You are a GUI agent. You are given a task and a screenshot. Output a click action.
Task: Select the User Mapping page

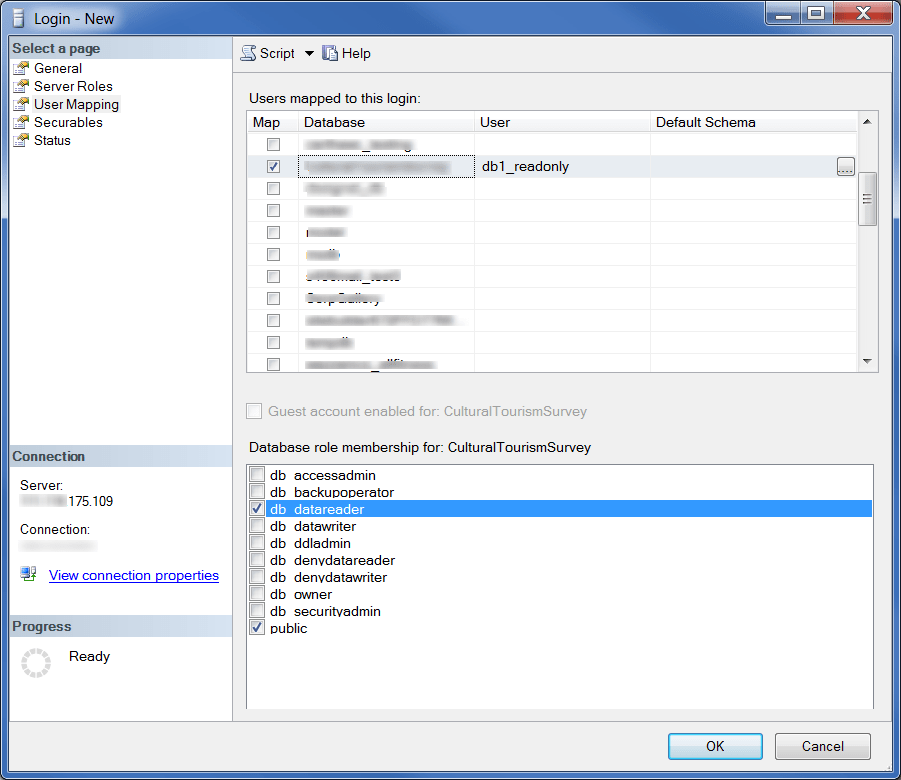tap(76, 104)
